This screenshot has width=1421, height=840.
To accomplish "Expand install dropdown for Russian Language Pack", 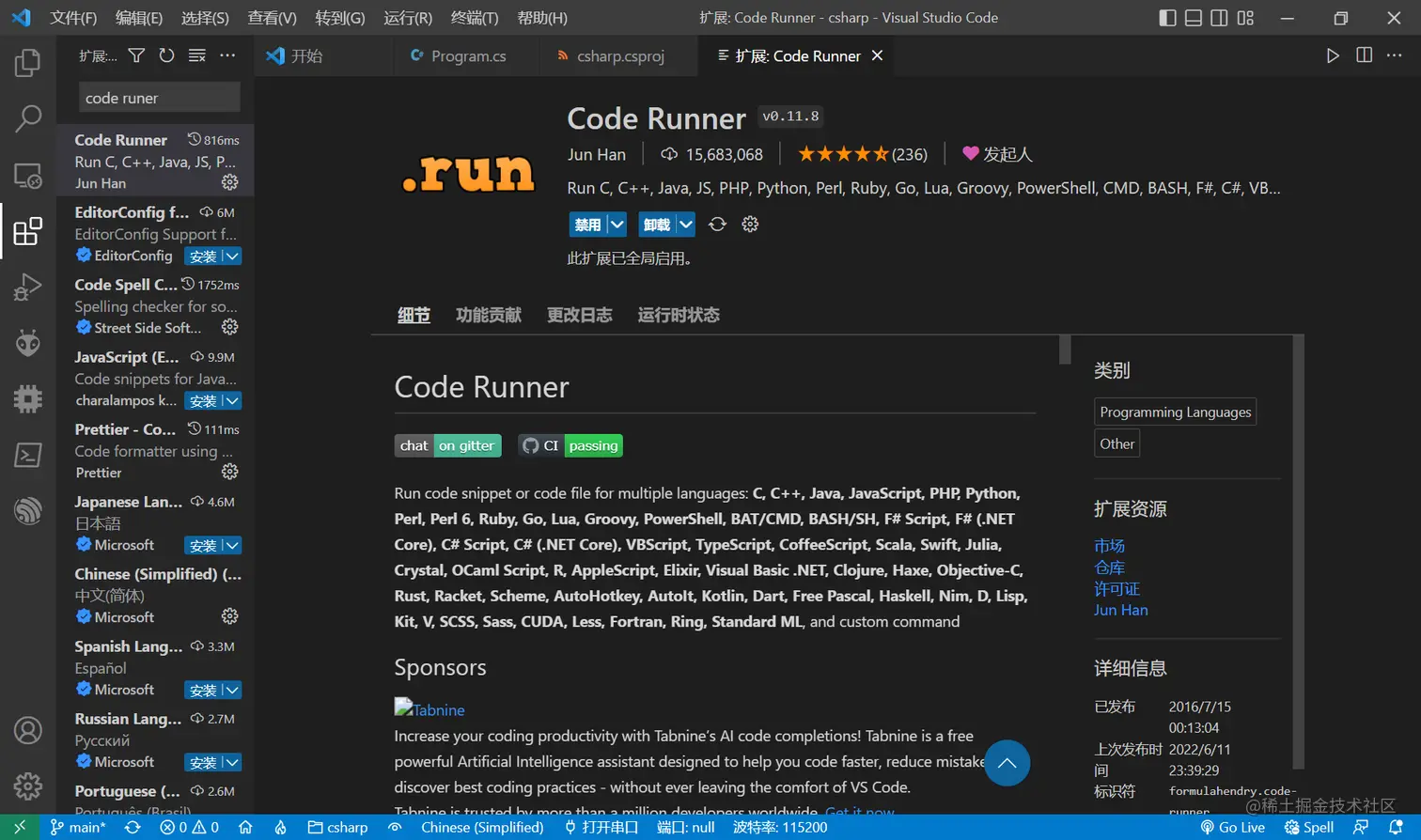I will coord(232,762).
